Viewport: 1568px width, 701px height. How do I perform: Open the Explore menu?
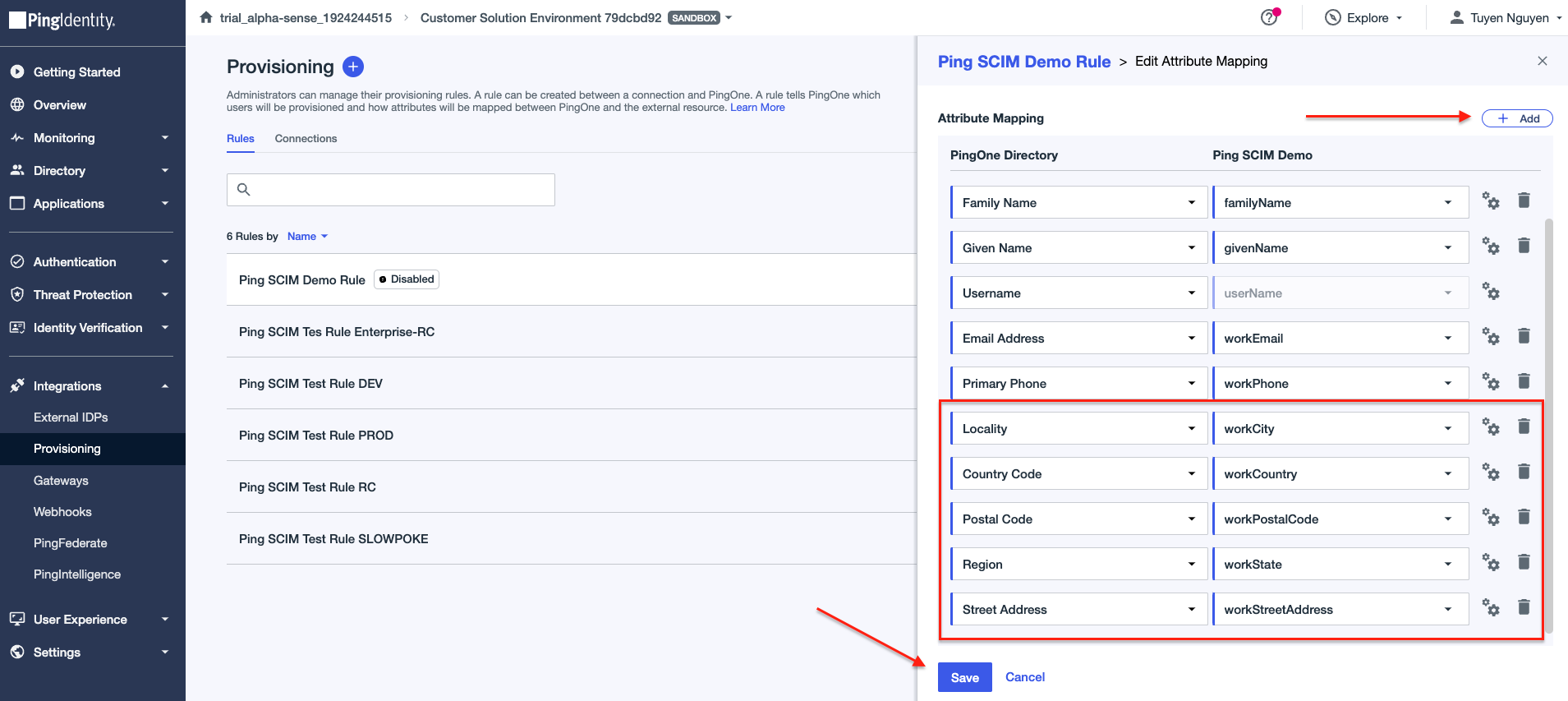pos(1363,17)
